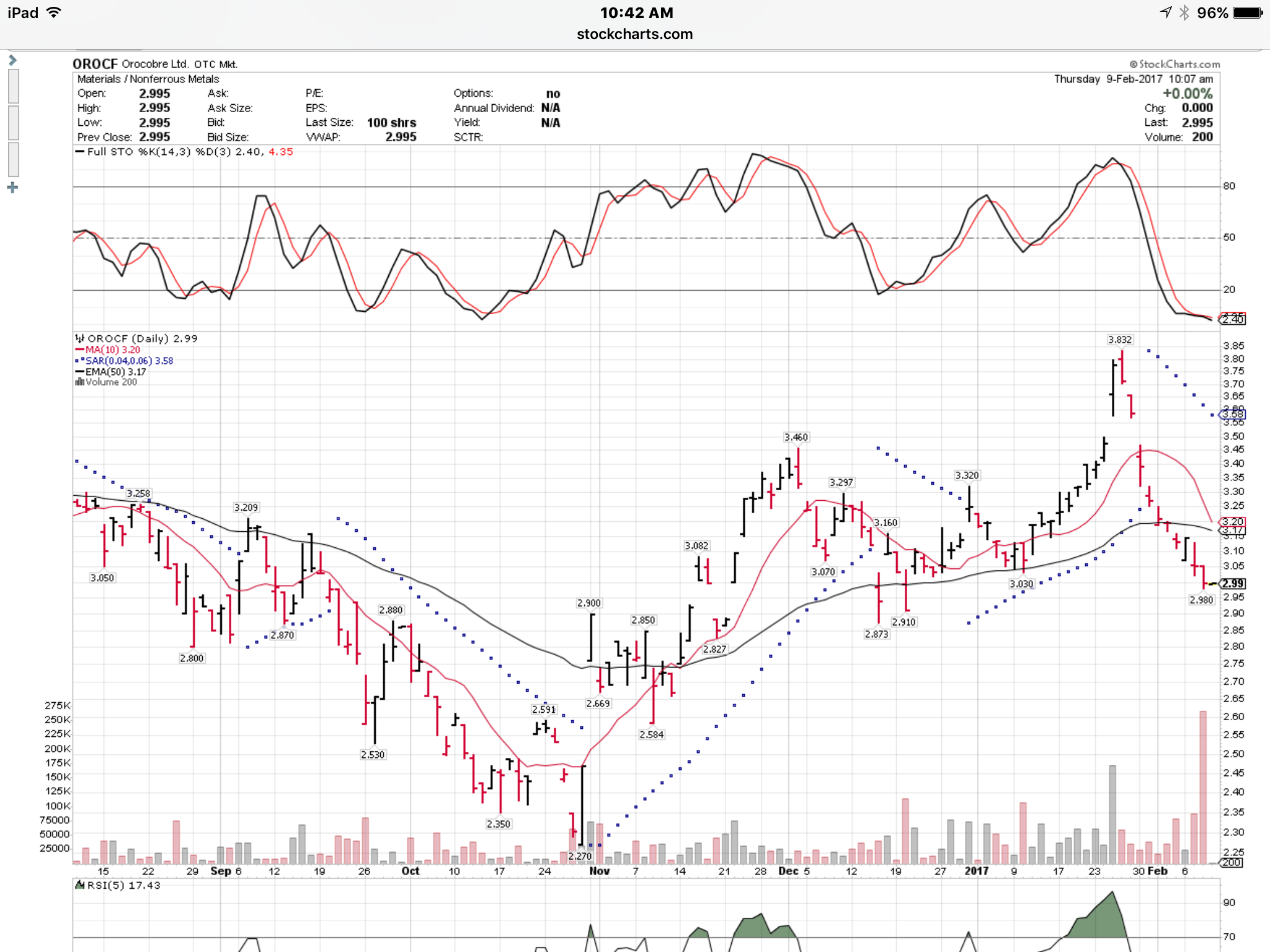Image resolution: width=1270 pixels, height=952 pixels.
Task: Click the 3.832 peak price label
Action: [x=1119, y=340]
